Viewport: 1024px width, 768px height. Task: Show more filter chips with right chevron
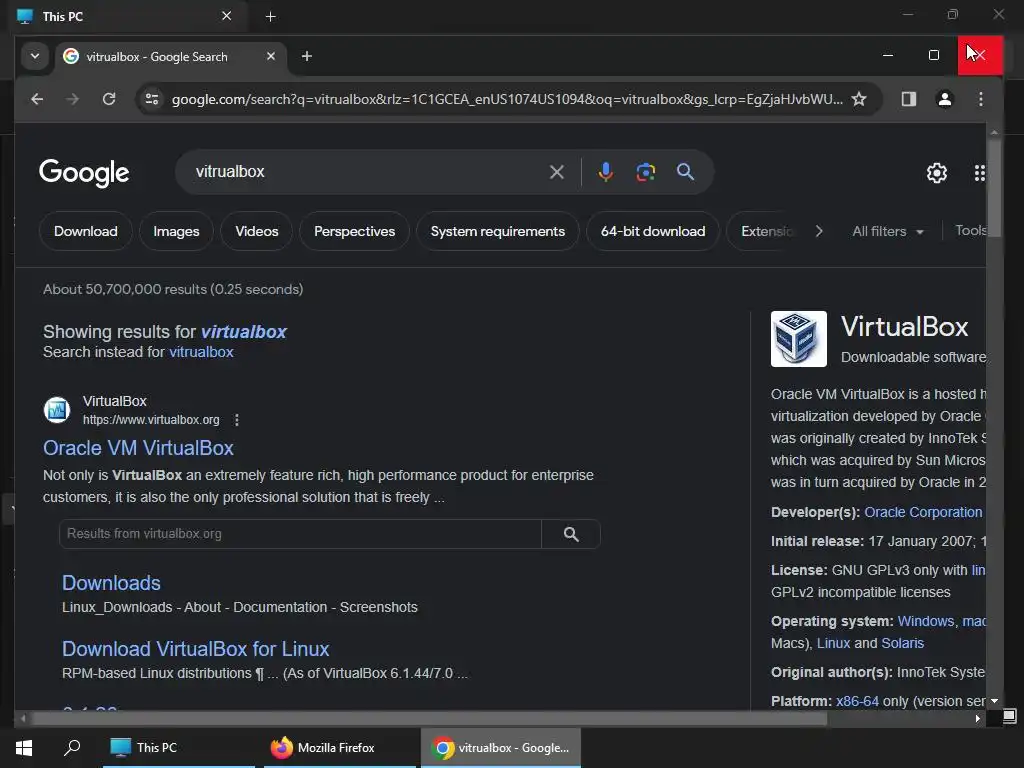point(819,231)
